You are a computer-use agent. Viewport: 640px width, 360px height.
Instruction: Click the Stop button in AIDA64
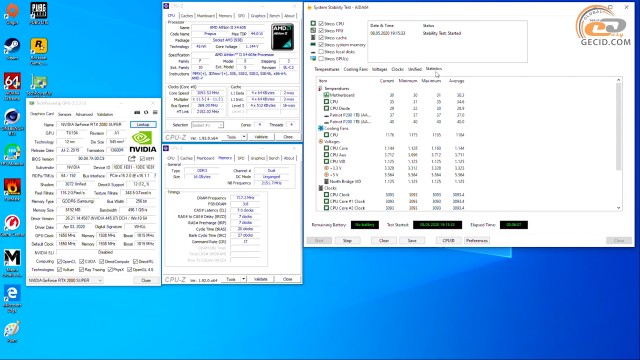[x=347, y=240]
